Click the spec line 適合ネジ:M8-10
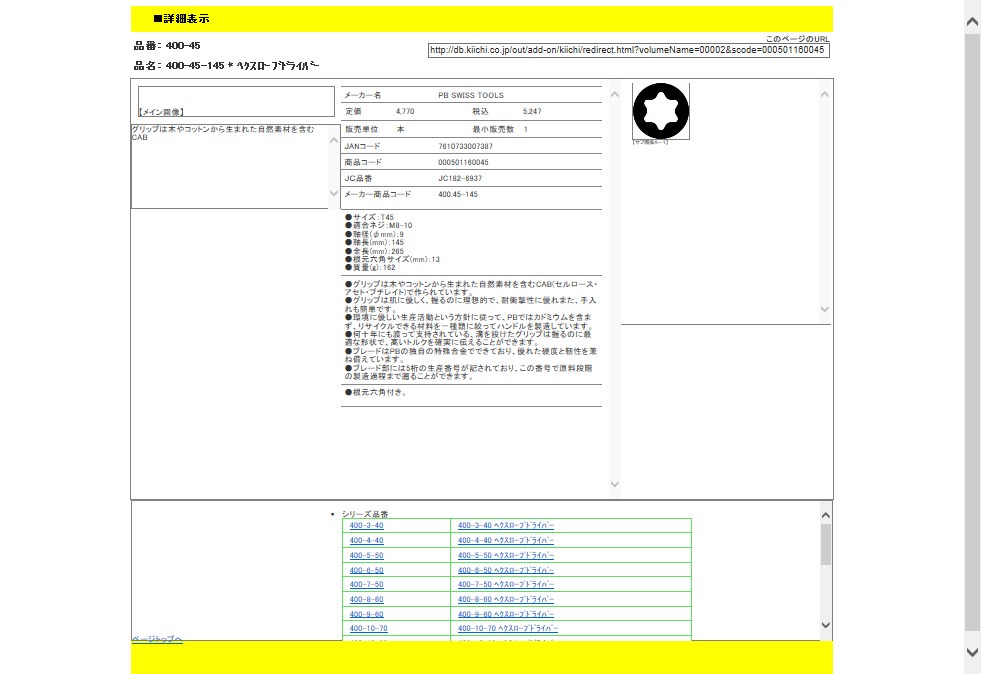 tap(379, 225)
